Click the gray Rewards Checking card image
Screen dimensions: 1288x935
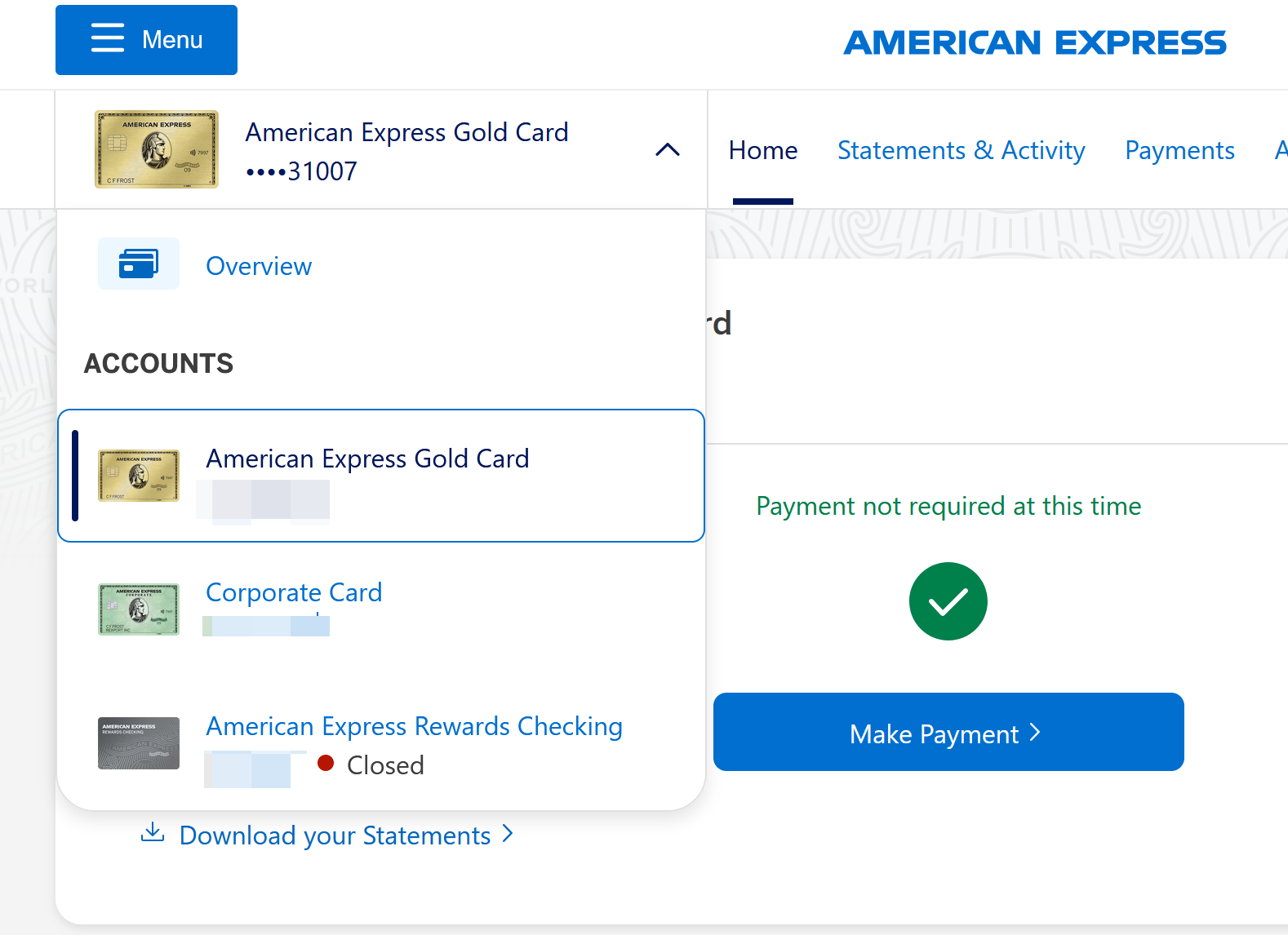[139, 743]
